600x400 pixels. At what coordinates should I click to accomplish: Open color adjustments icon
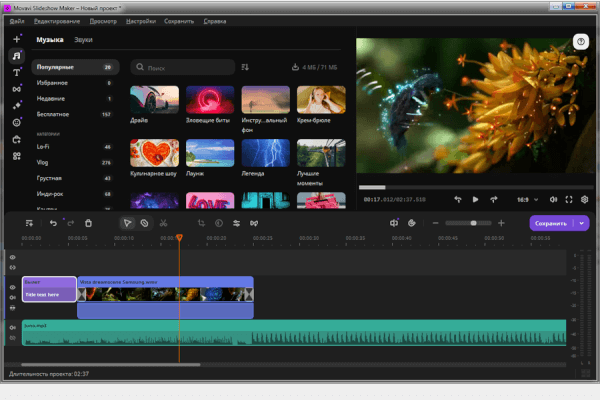tap(219, 223)
